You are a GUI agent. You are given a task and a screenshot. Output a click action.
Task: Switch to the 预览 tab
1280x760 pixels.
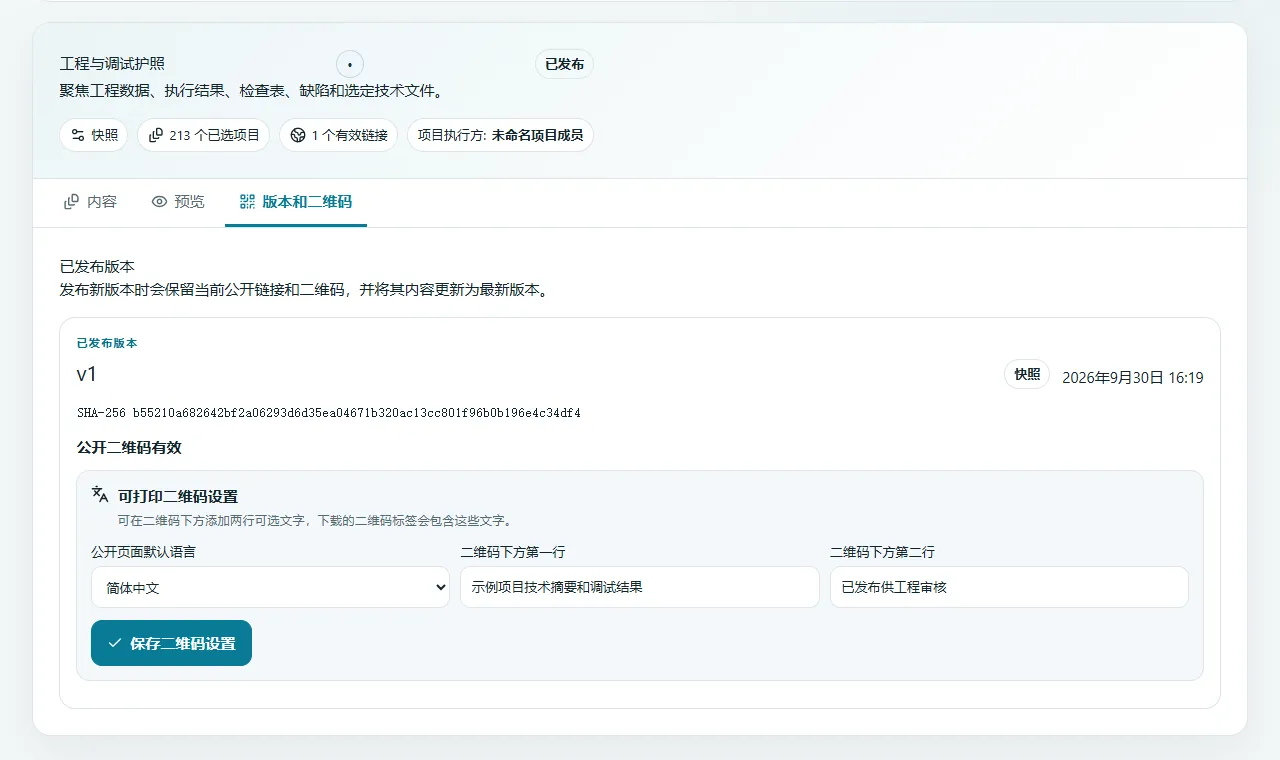[x=178, y=202]
